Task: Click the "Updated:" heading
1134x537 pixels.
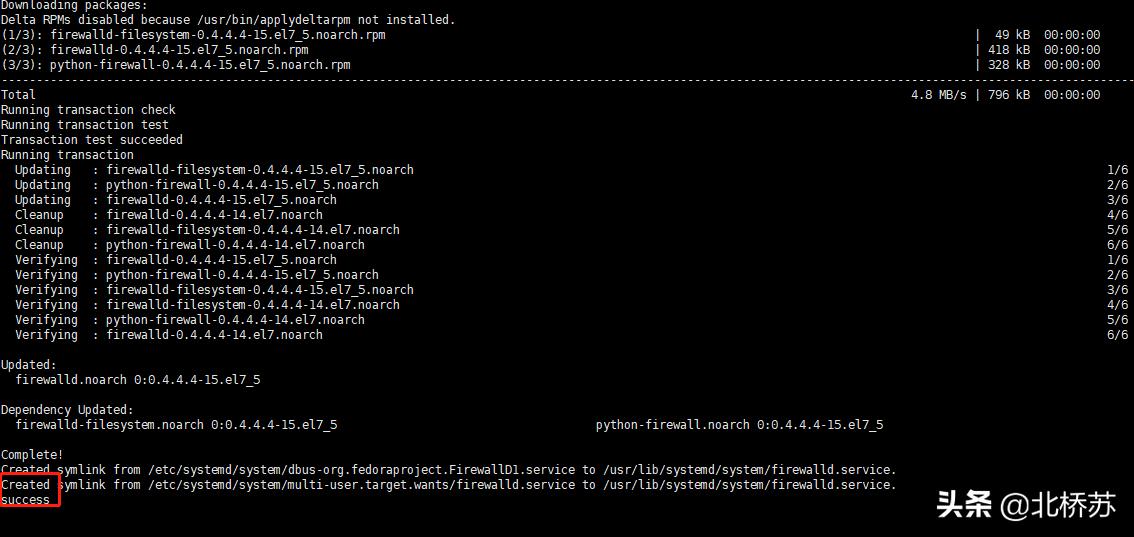Action: (29, 365)
